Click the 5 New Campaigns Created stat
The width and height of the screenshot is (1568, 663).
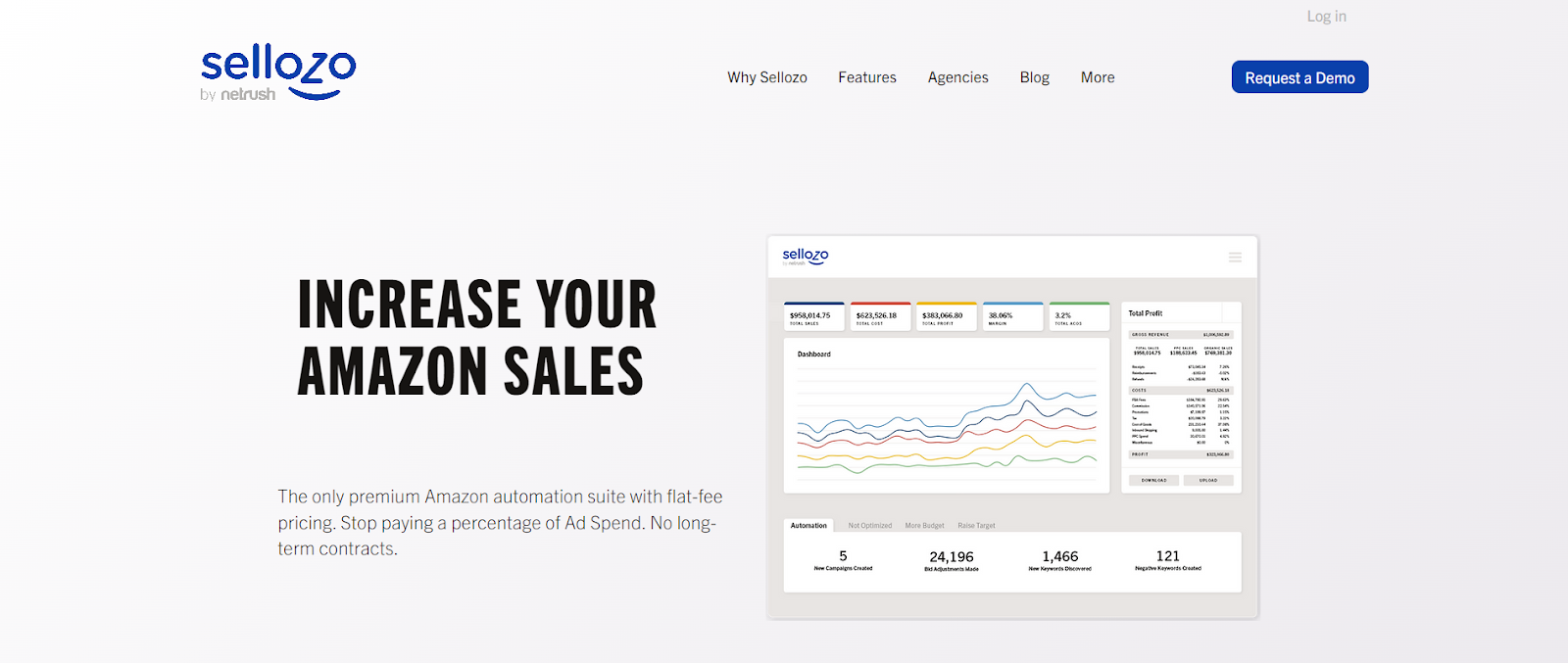pyautogui.click(x=843, y=560)
